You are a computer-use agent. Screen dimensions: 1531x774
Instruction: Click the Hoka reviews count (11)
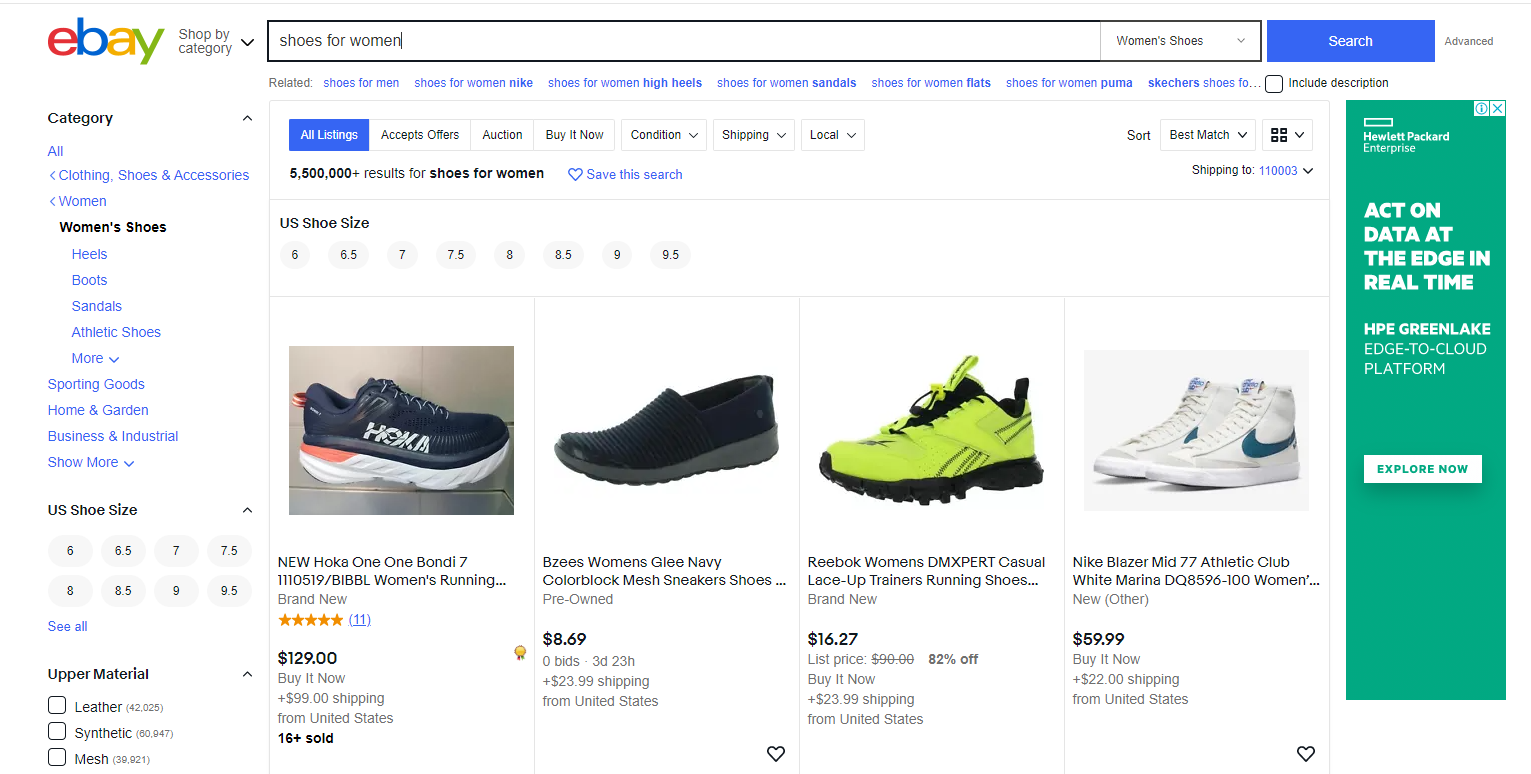(x=360, y=620)
